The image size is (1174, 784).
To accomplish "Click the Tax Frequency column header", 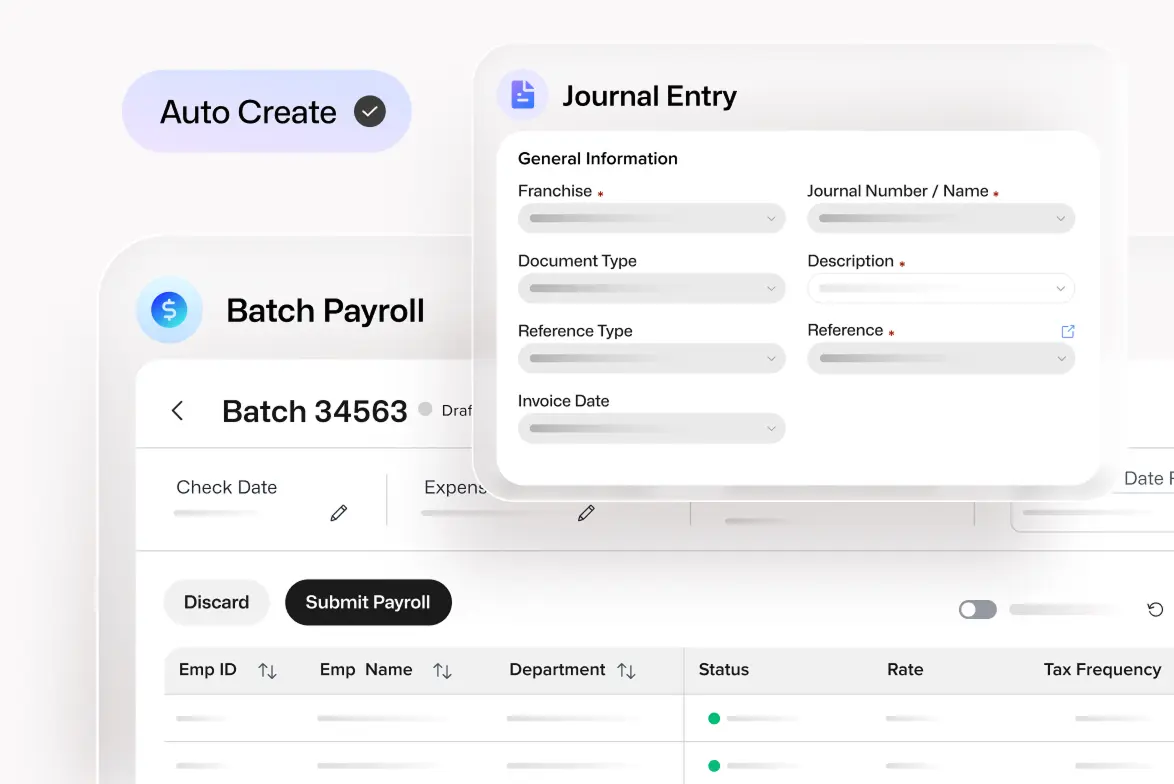I will [1102, 669].
